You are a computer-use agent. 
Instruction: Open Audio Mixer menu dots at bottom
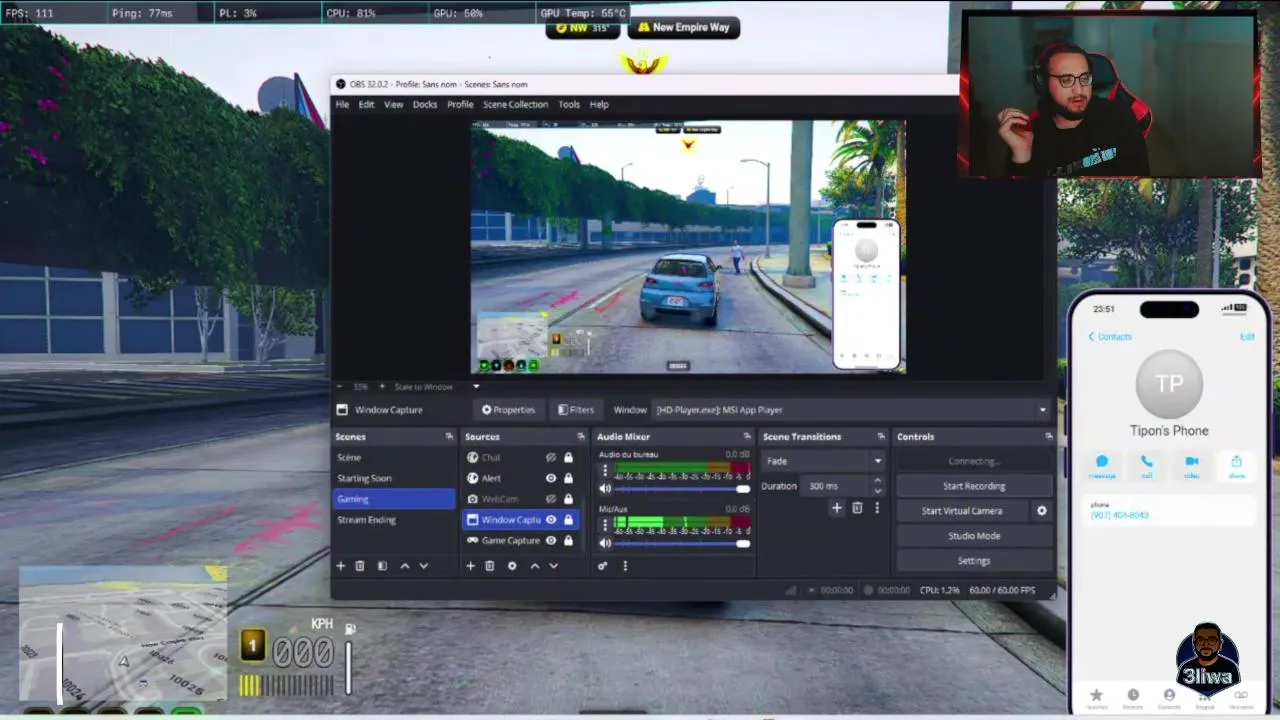(x=625, y=566)
